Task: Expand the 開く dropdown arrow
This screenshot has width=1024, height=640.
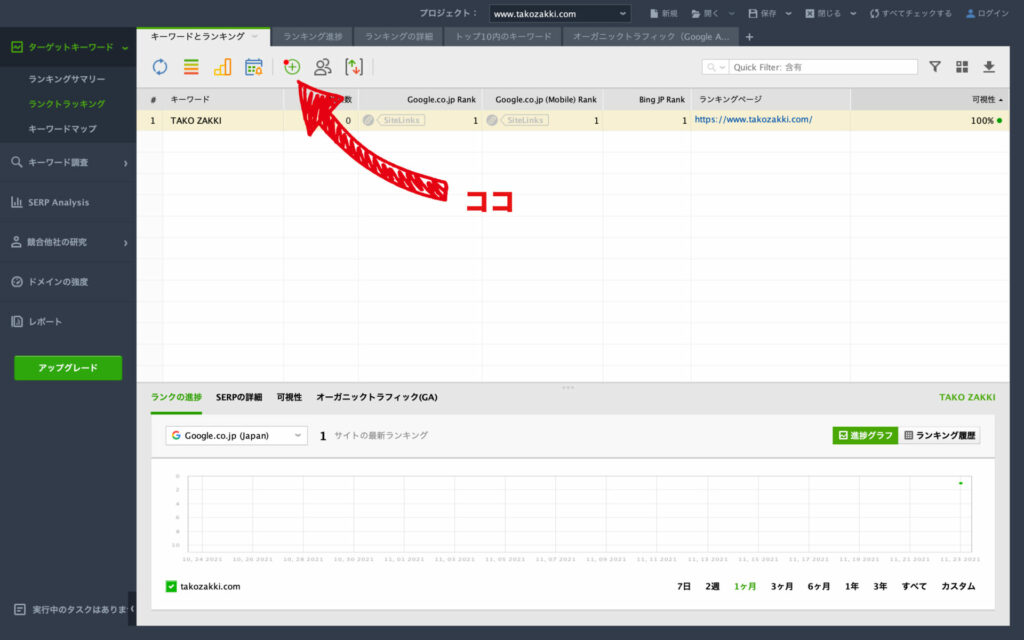Action: (x=731, y=14)
